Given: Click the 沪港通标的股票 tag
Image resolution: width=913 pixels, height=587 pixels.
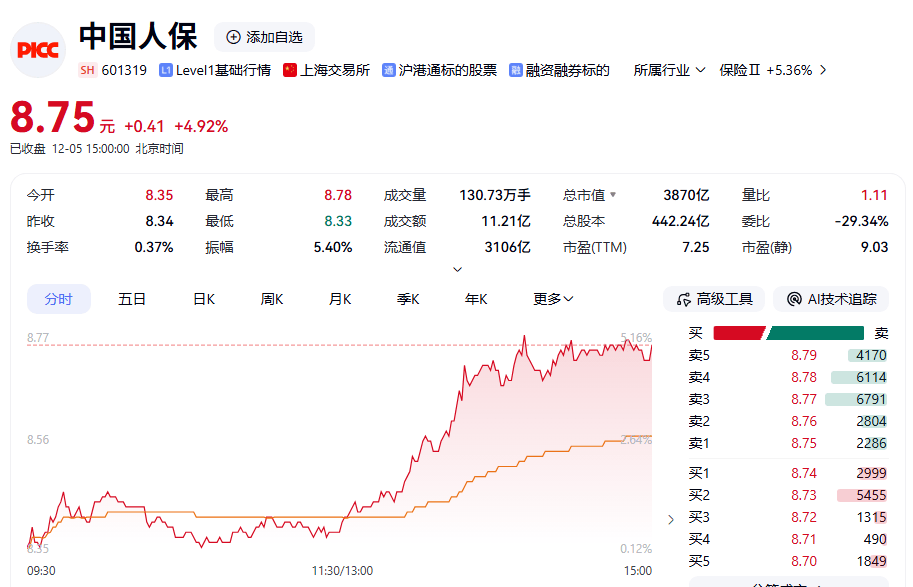Looking at the screenshot, I should pos(448,70).
